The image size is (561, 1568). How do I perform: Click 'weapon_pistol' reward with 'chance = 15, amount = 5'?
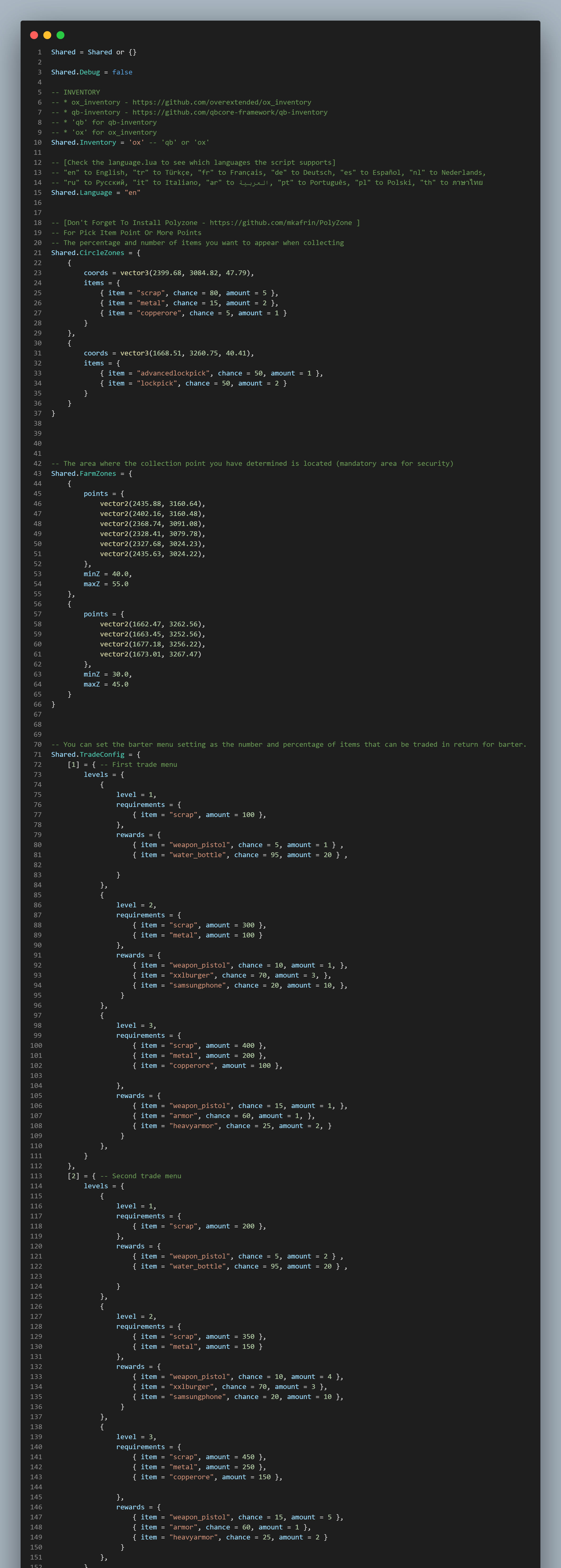pyautogui.click(x=238, y=1518)
